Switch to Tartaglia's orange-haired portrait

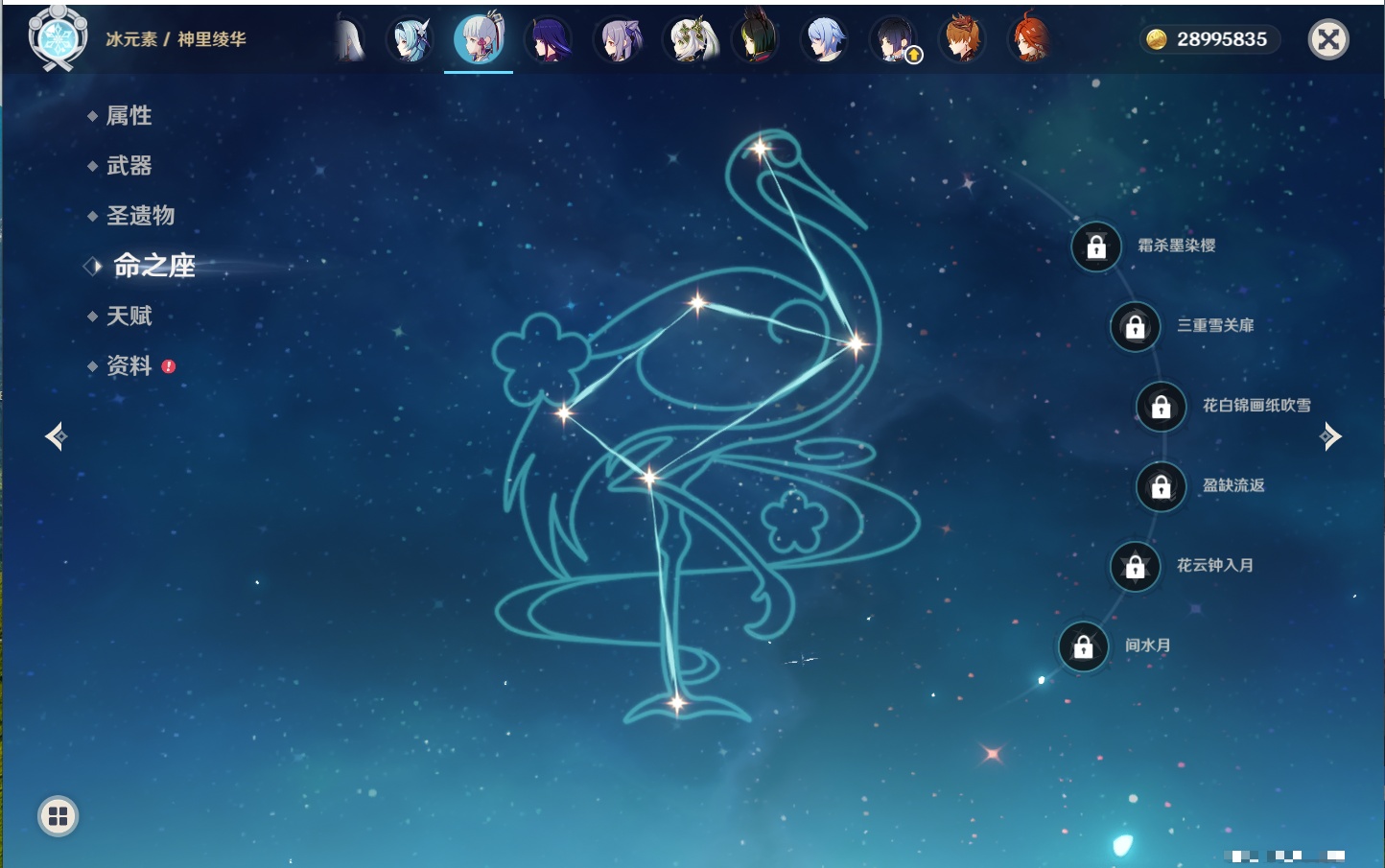tap(962, 40)
